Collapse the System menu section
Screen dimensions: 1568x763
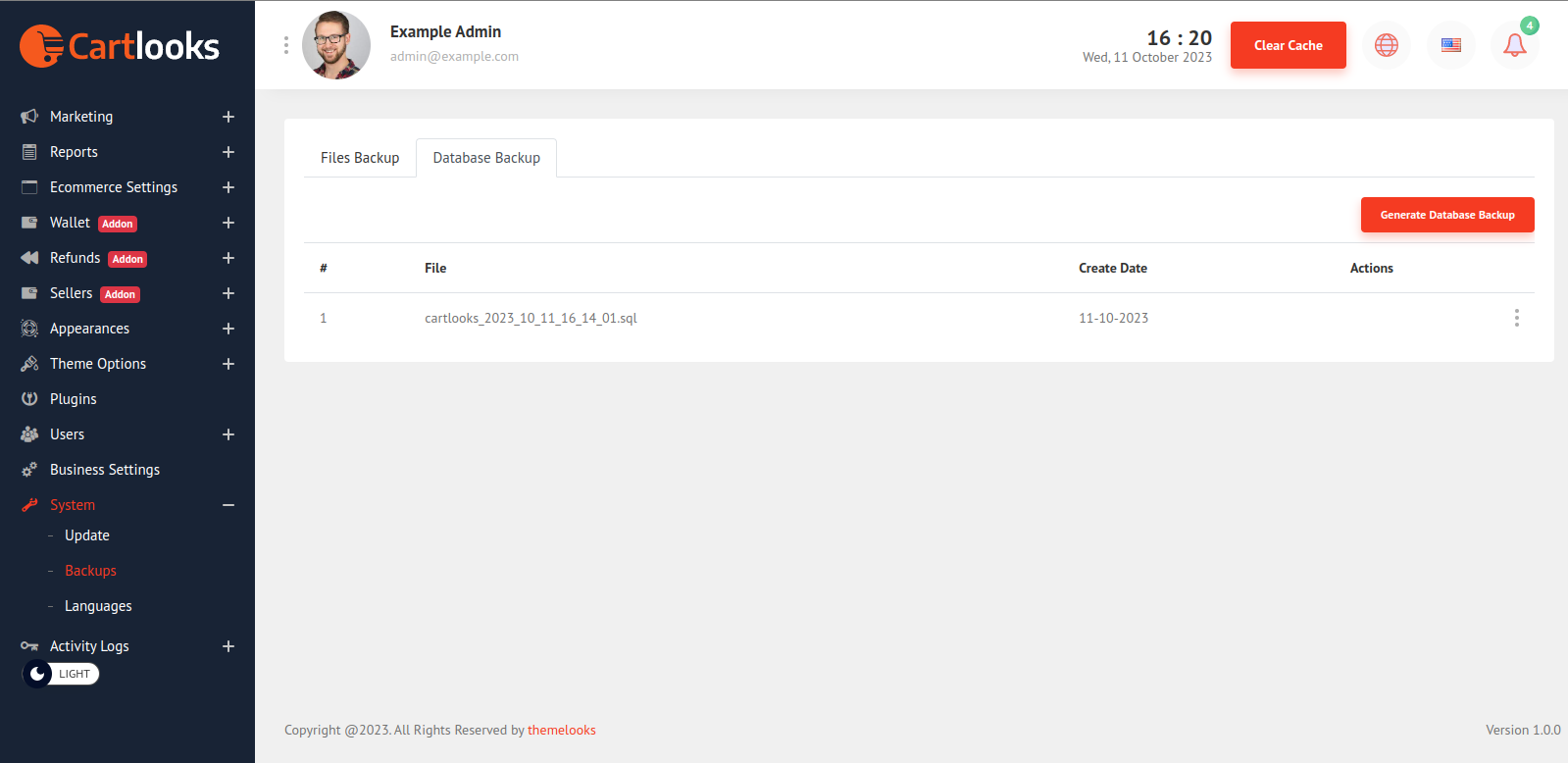point(228,505)
